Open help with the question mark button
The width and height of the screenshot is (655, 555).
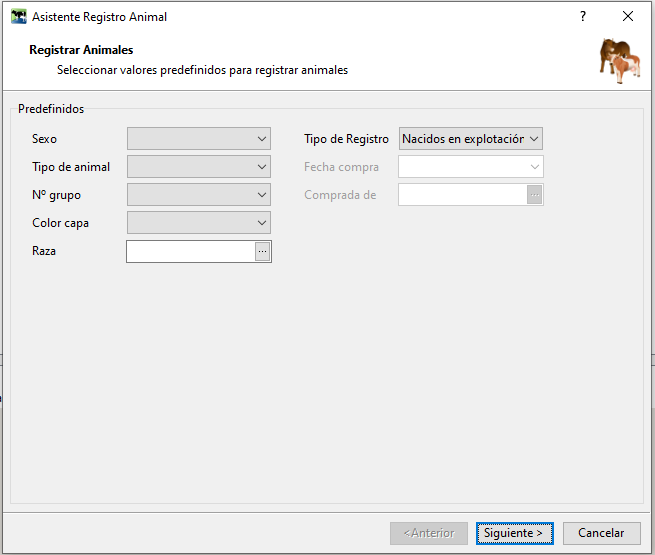click(583, 17)
